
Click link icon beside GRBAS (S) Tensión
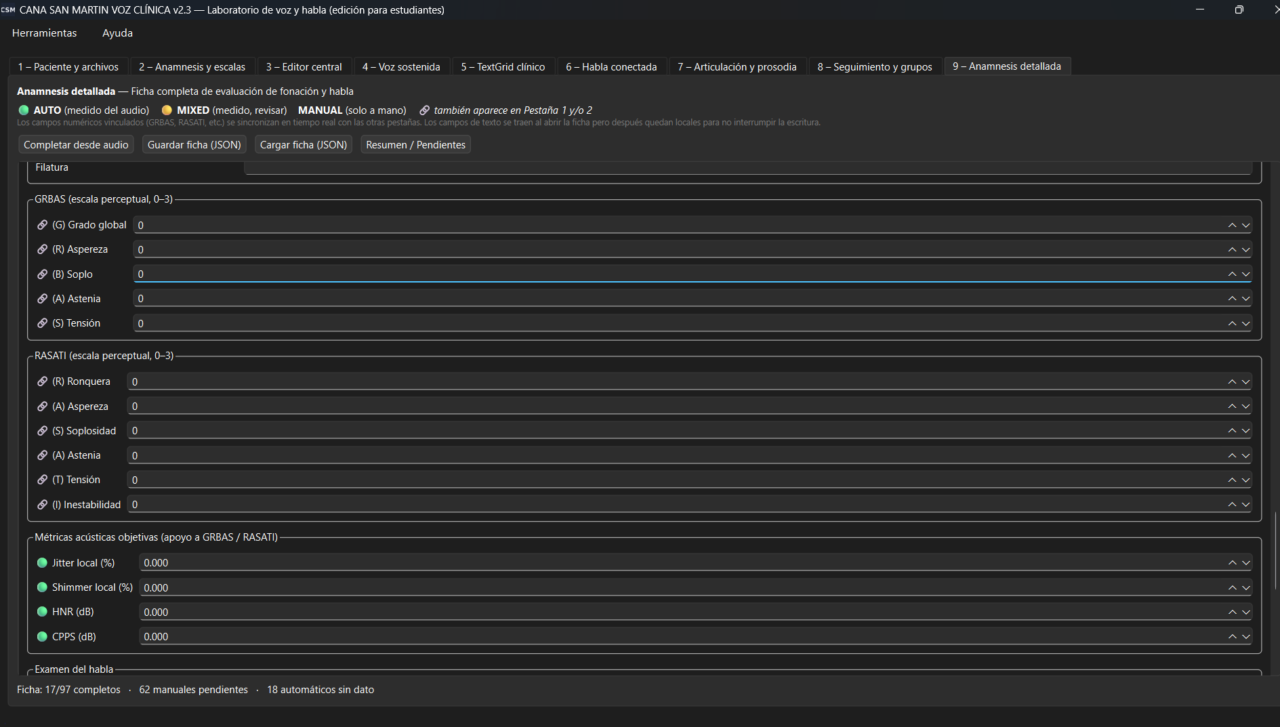click(x=42, y=323)
